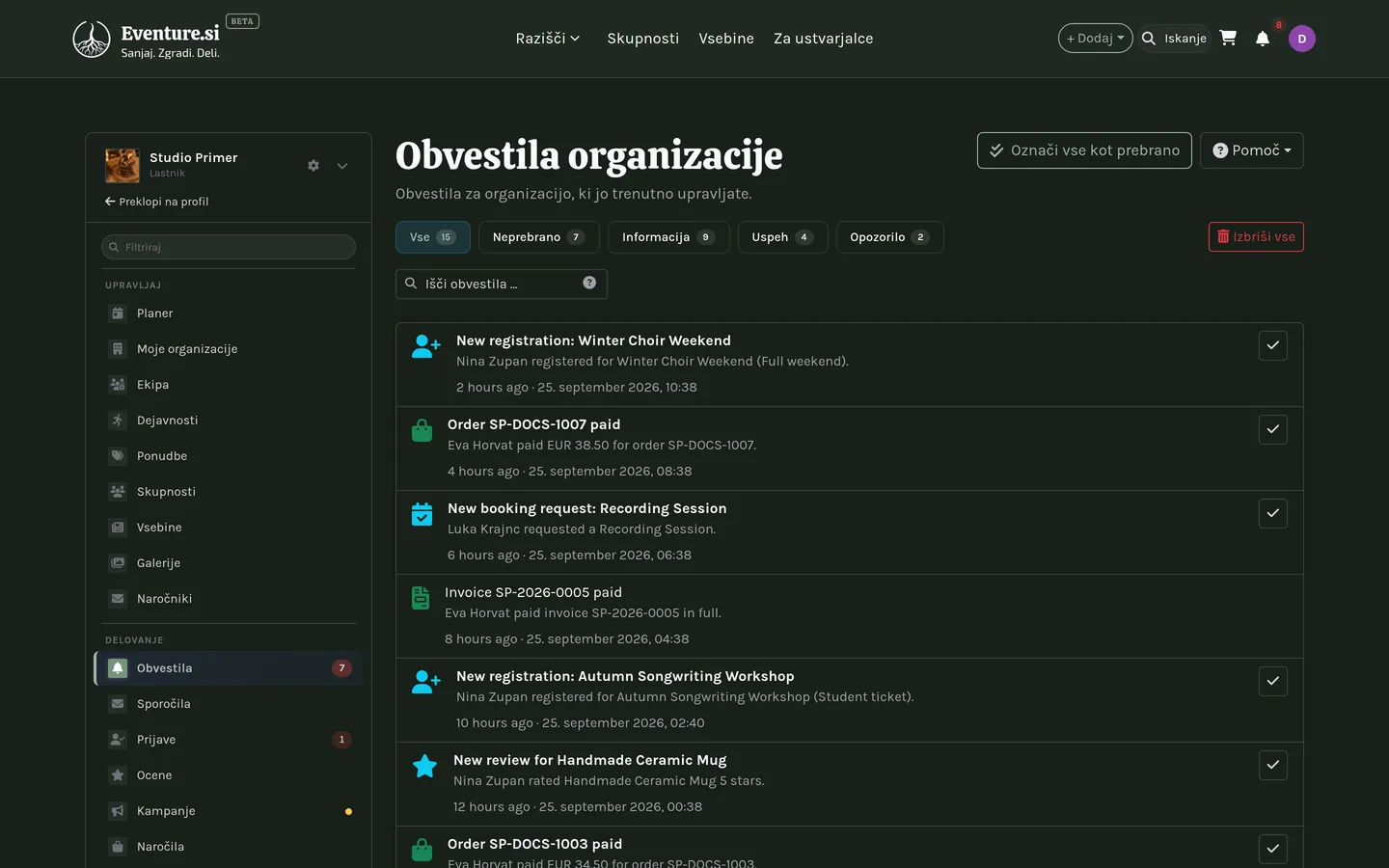Click the BETA badge next to logo
Screen dimensions: 1389x868
tap(242, 21)
